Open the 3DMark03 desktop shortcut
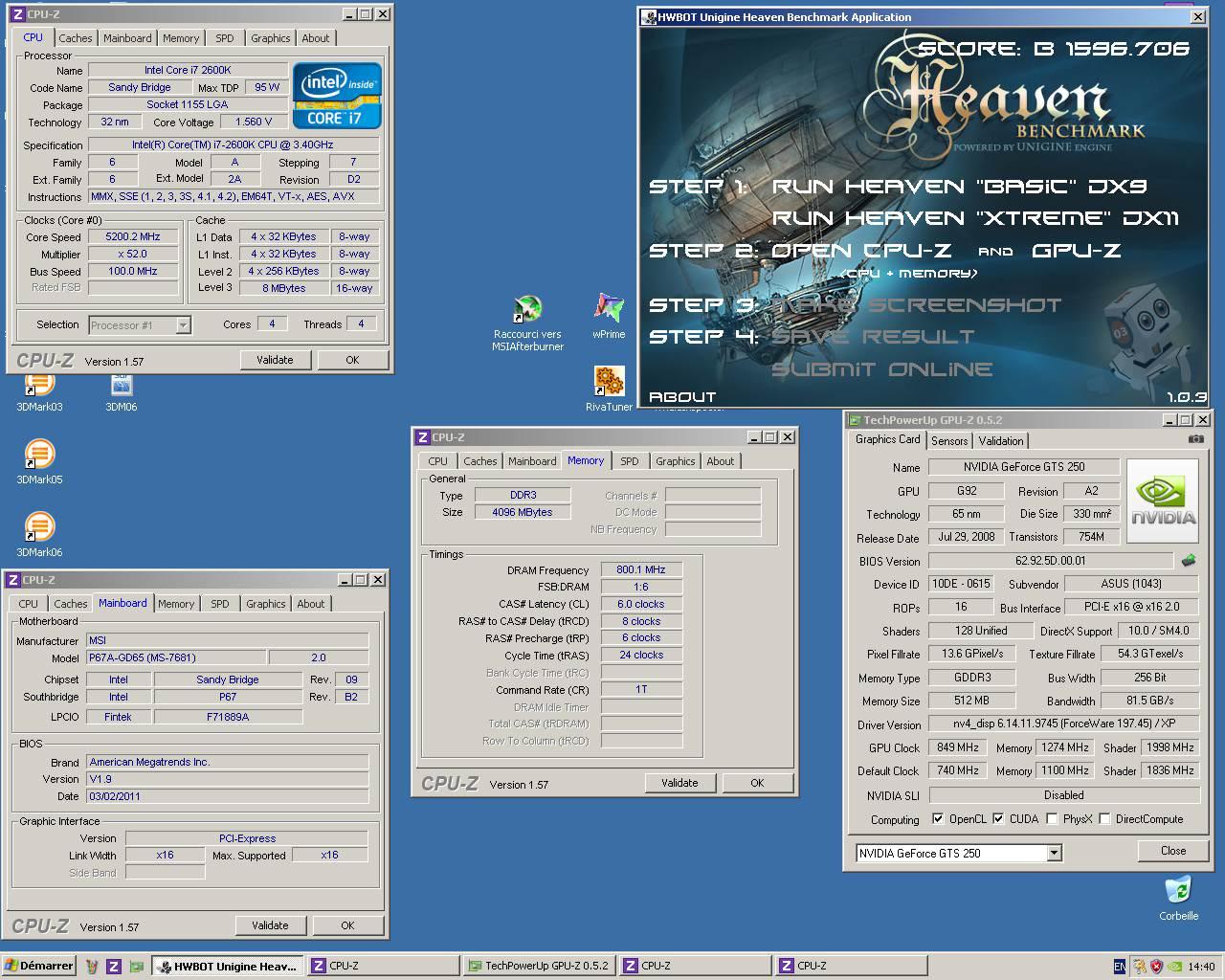 click(39, 387)
